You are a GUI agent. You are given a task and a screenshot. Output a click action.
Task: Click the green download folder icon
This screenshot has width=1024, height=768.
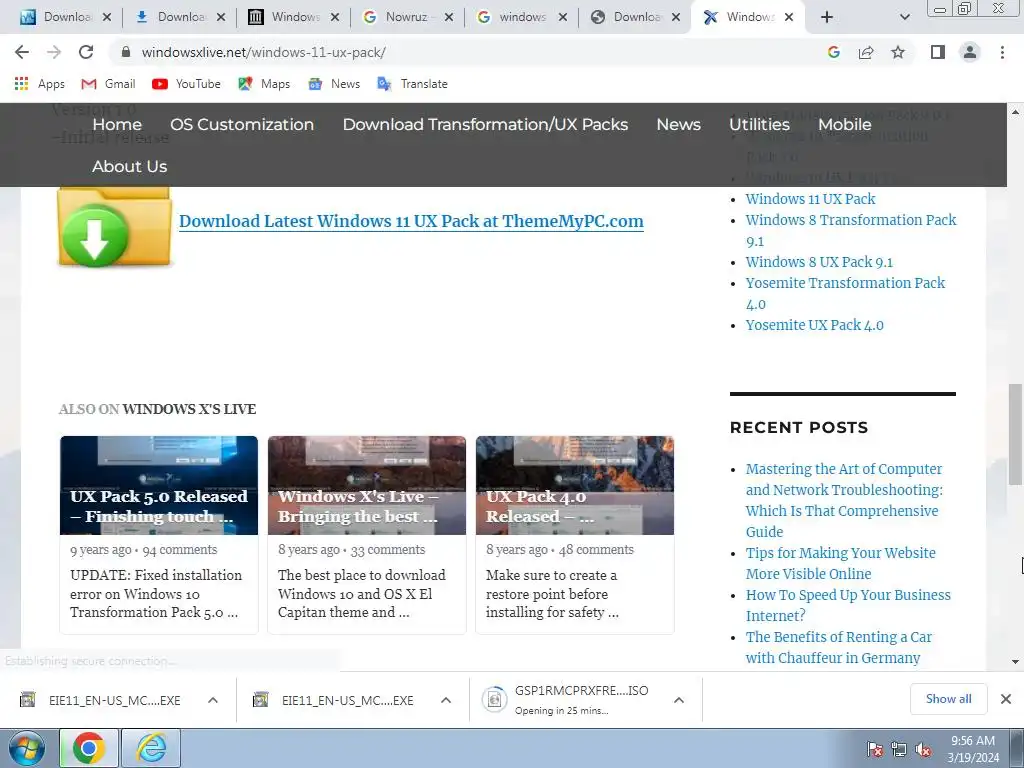point(115,227)
